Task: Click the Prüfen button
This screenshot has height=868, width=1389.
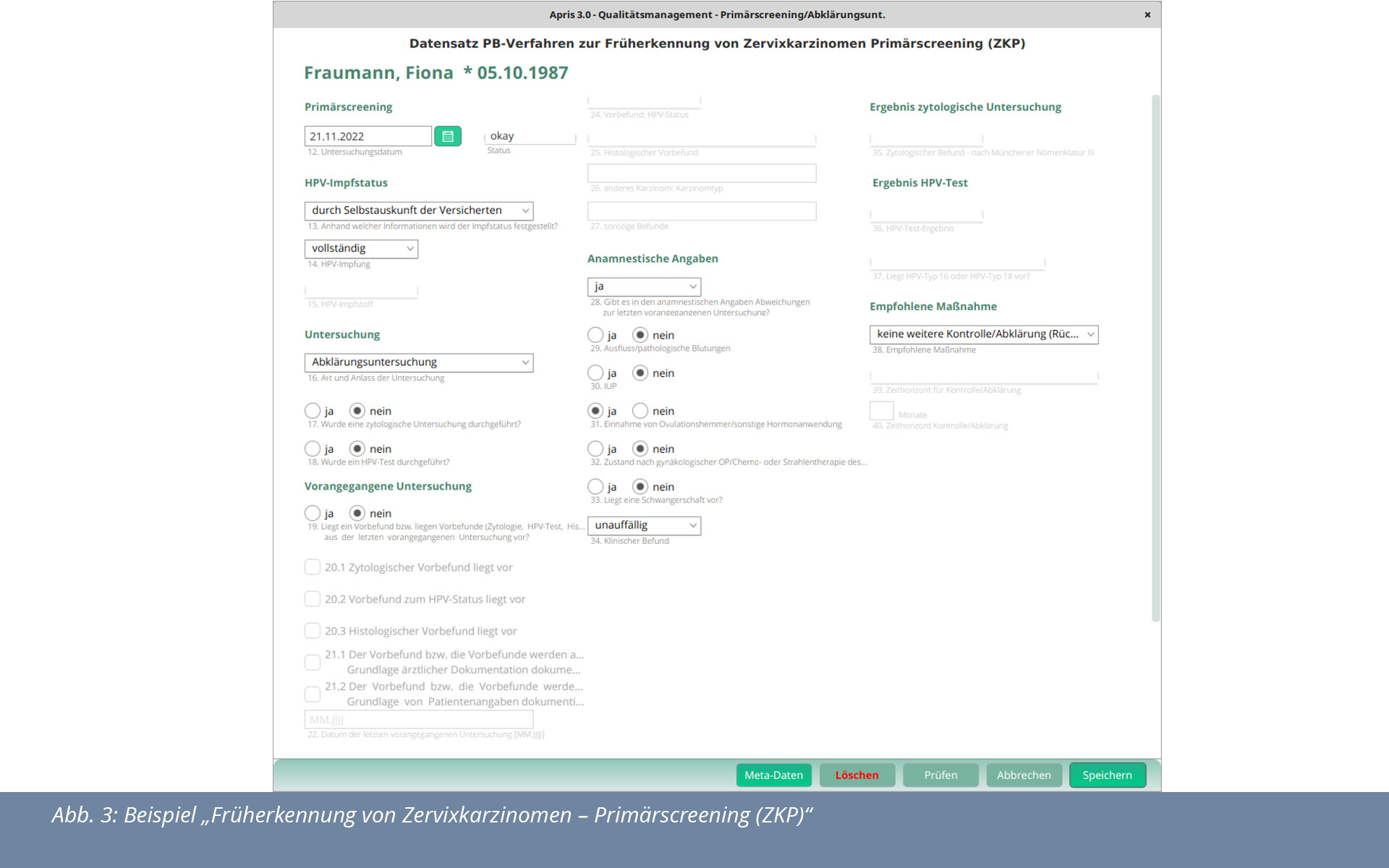Action: pyautogui.click(x=940, y=775)
